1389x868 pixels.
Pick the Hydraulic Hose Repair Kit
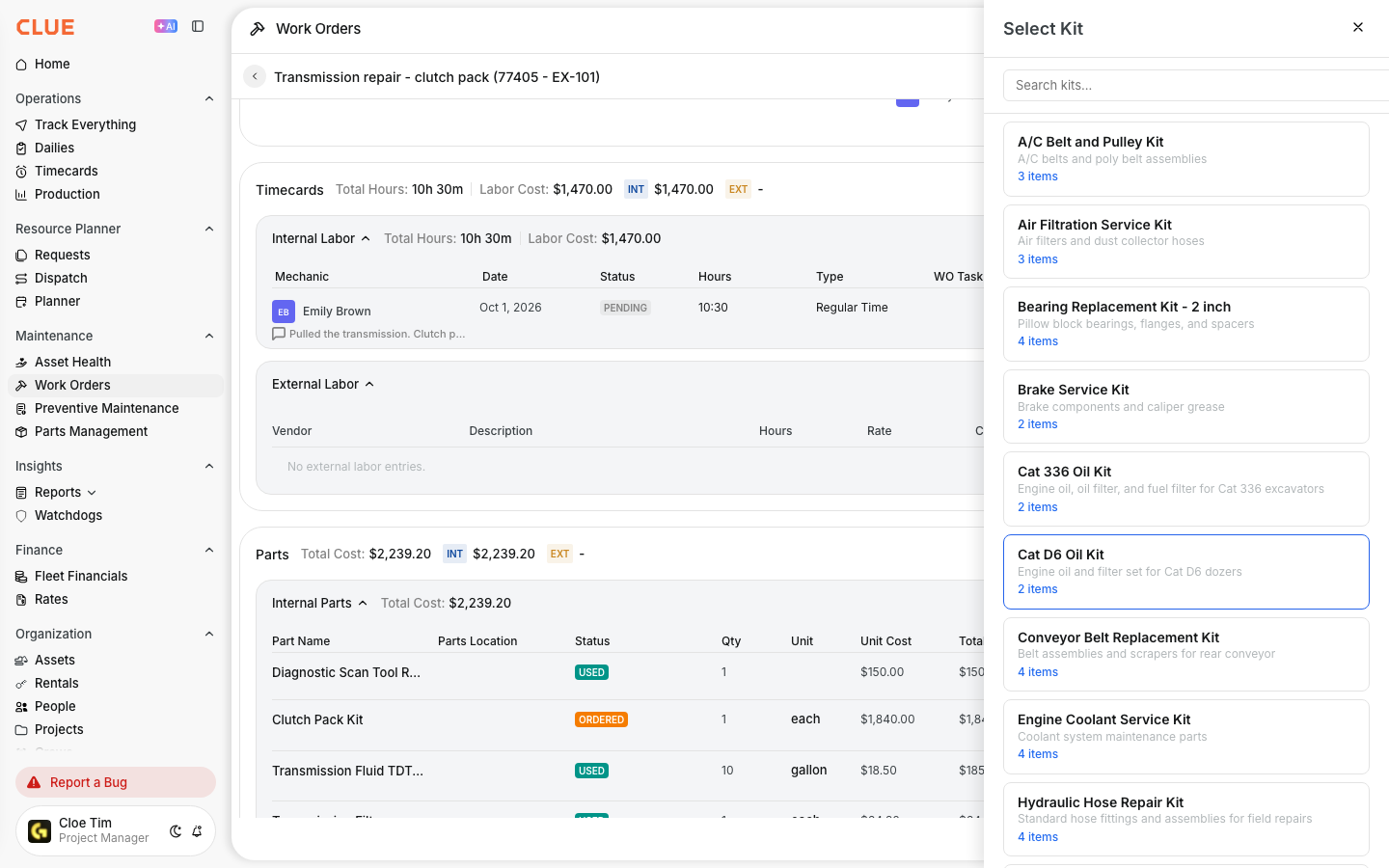(1186, 819)
